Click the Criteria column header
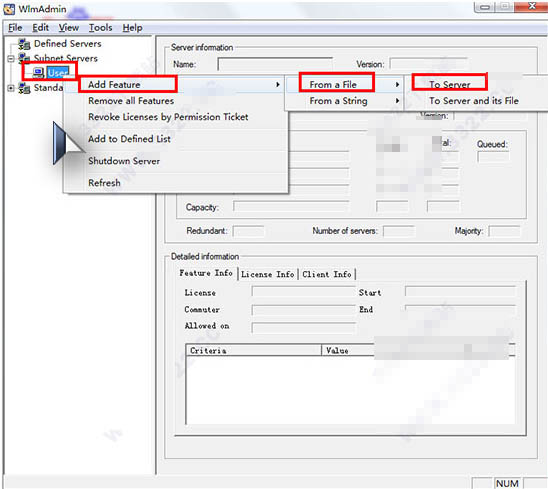The image size is (548, 489). pyautogui.click(x=253, y=350)
